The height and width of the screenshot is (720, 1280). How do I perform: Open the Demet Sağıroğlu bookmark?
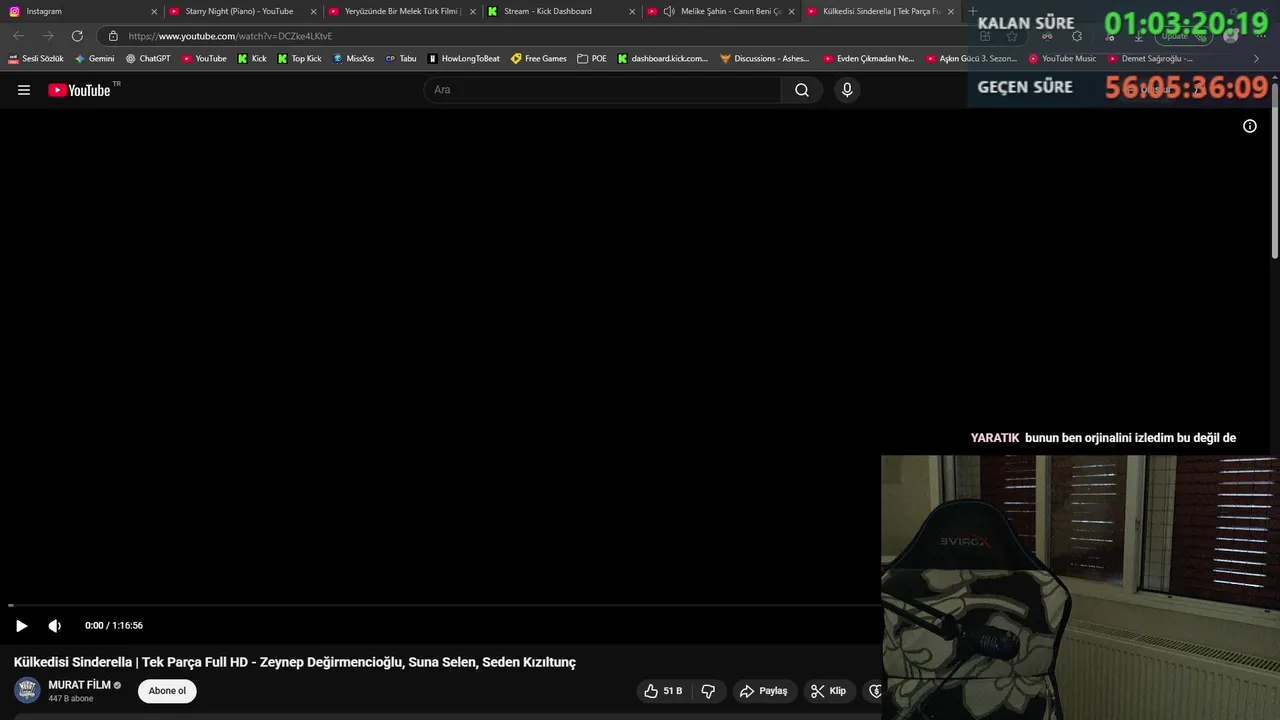pyautogui.click(x=1150, y=59)
